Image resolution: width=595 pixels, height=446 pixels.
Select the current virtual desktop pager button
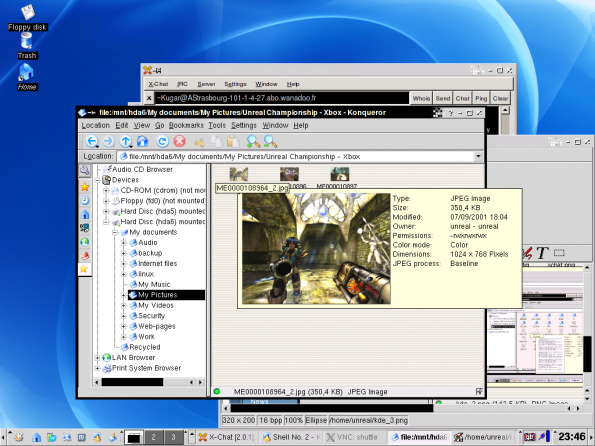(x=134, y=437)
